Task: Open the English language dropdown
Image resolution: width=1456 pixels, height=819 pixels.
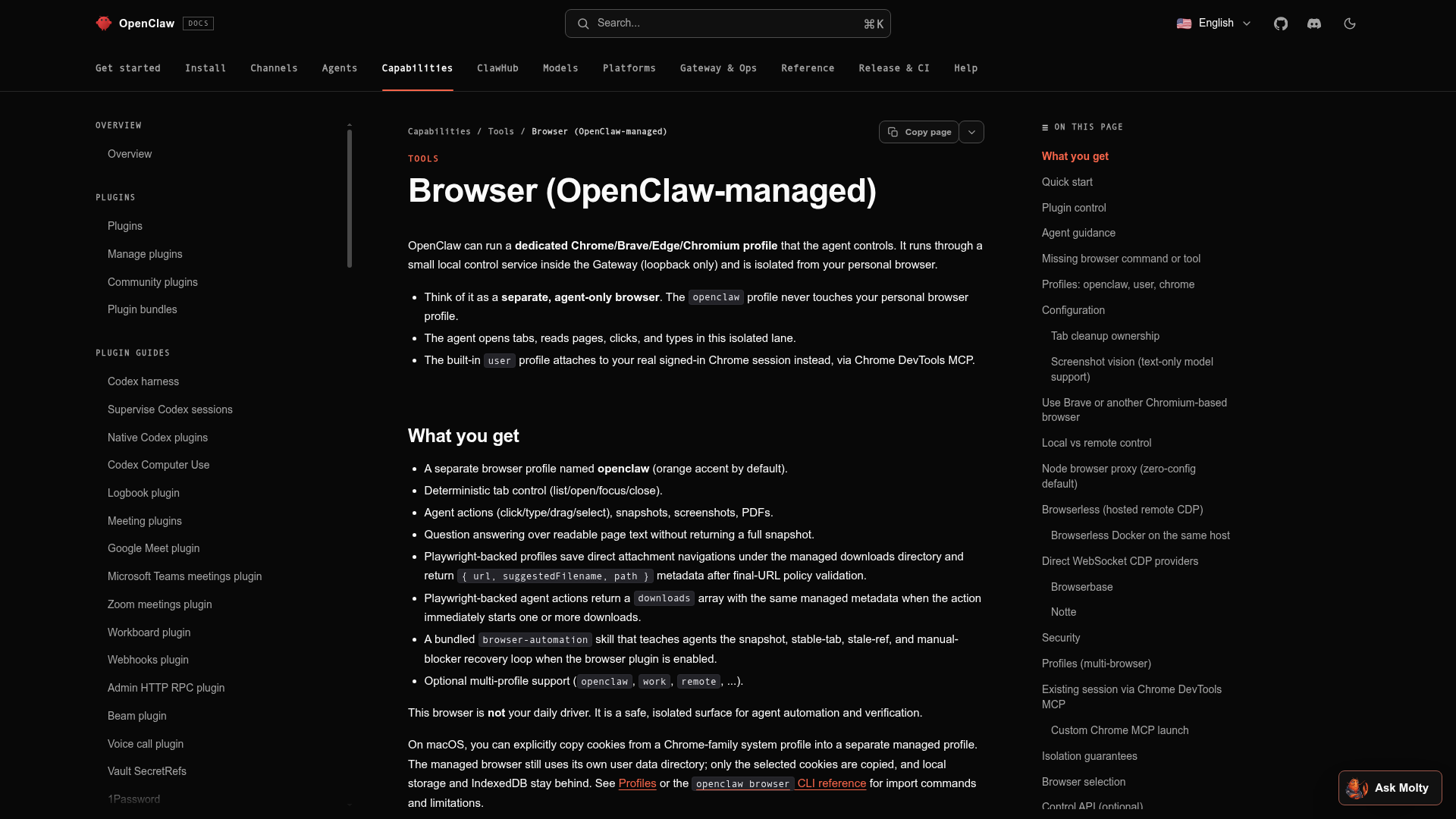Action: pyautogui.click(x=1213, y=24)
